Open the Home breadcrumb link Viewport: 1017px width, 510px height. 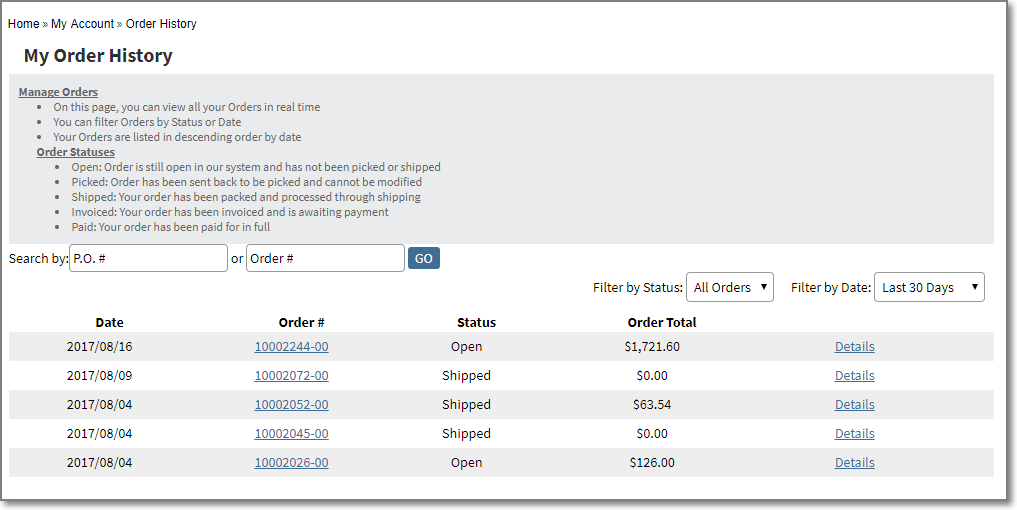click(x=23, y=24)
